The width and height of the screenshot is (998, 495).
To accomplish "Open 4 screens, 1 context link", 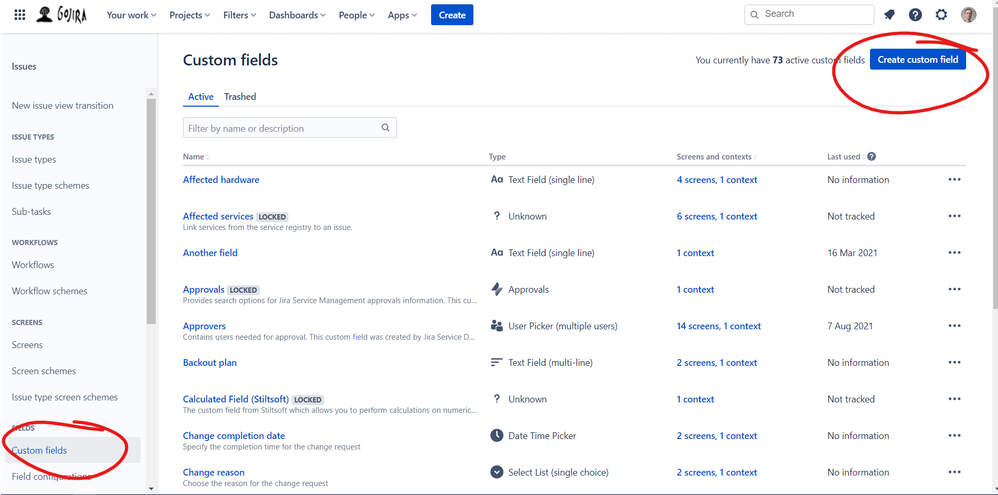I will 717,180.
